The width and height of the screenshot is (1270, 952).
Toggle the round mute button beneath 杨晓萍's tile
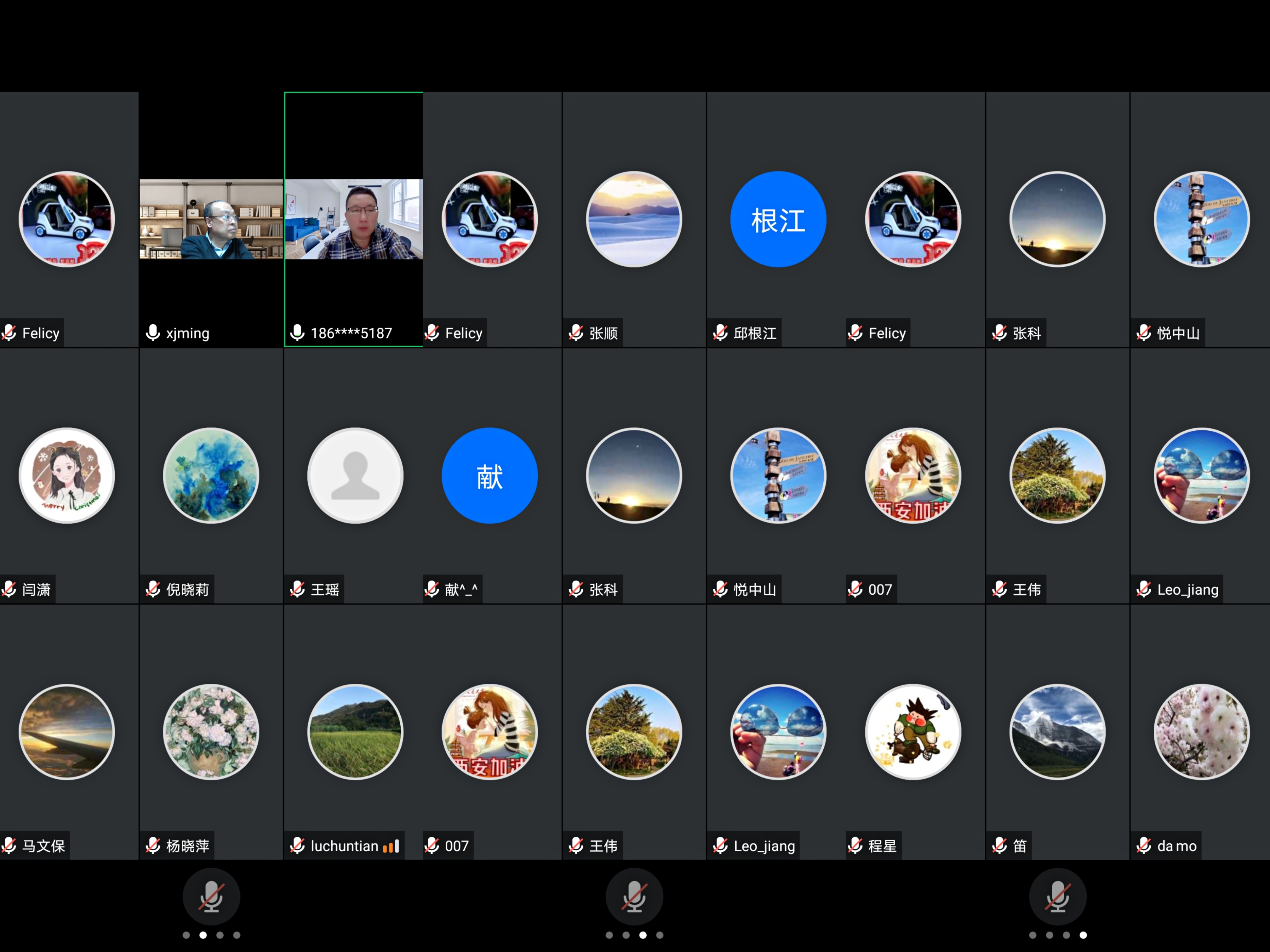click(x=211, y=897)
